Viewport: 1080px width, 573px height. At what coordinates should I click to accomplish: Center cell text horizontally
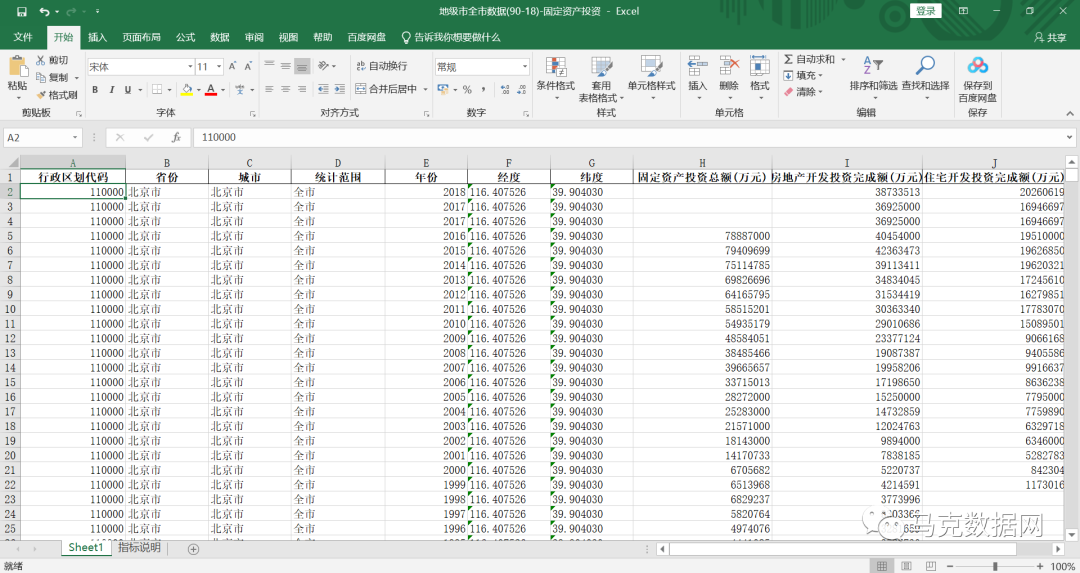tap(285, 90)
